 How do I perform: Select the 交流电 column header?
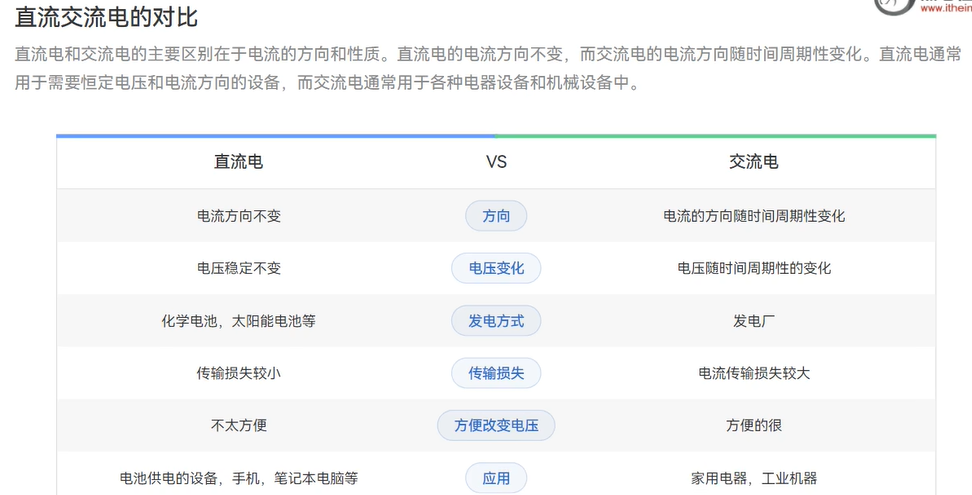pos(754,162)
